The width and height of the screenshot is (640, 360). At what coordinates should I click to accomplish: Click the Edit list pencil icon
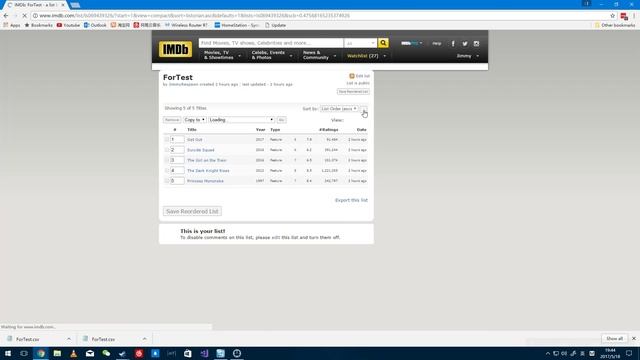tap(351, 76)
